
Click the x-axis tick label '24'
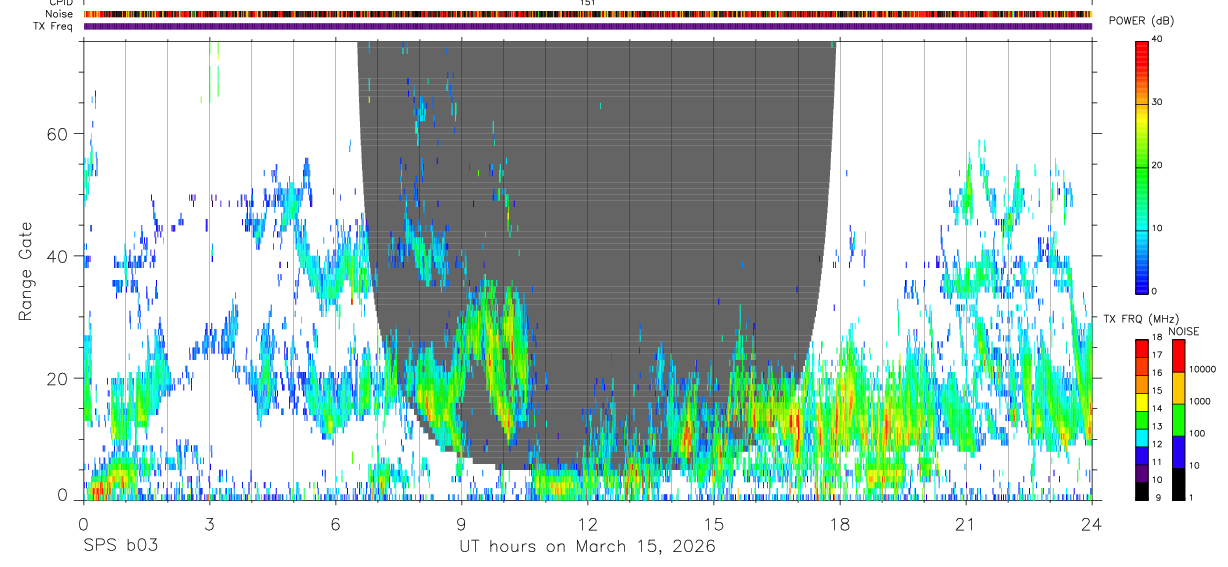tap(1092, 524)
